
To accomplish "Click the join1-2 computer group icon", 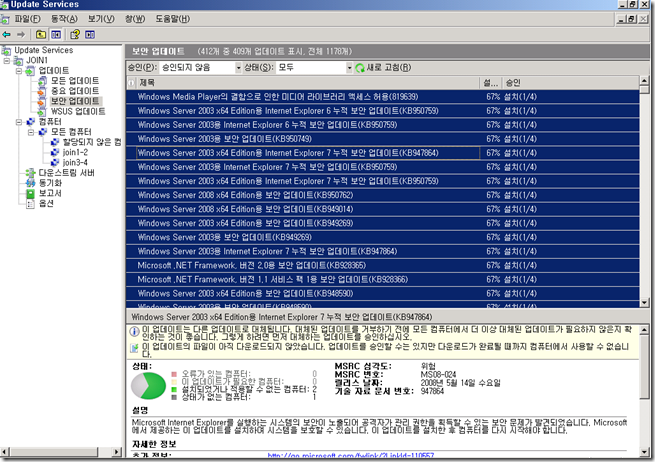I will tap(55, 152).
